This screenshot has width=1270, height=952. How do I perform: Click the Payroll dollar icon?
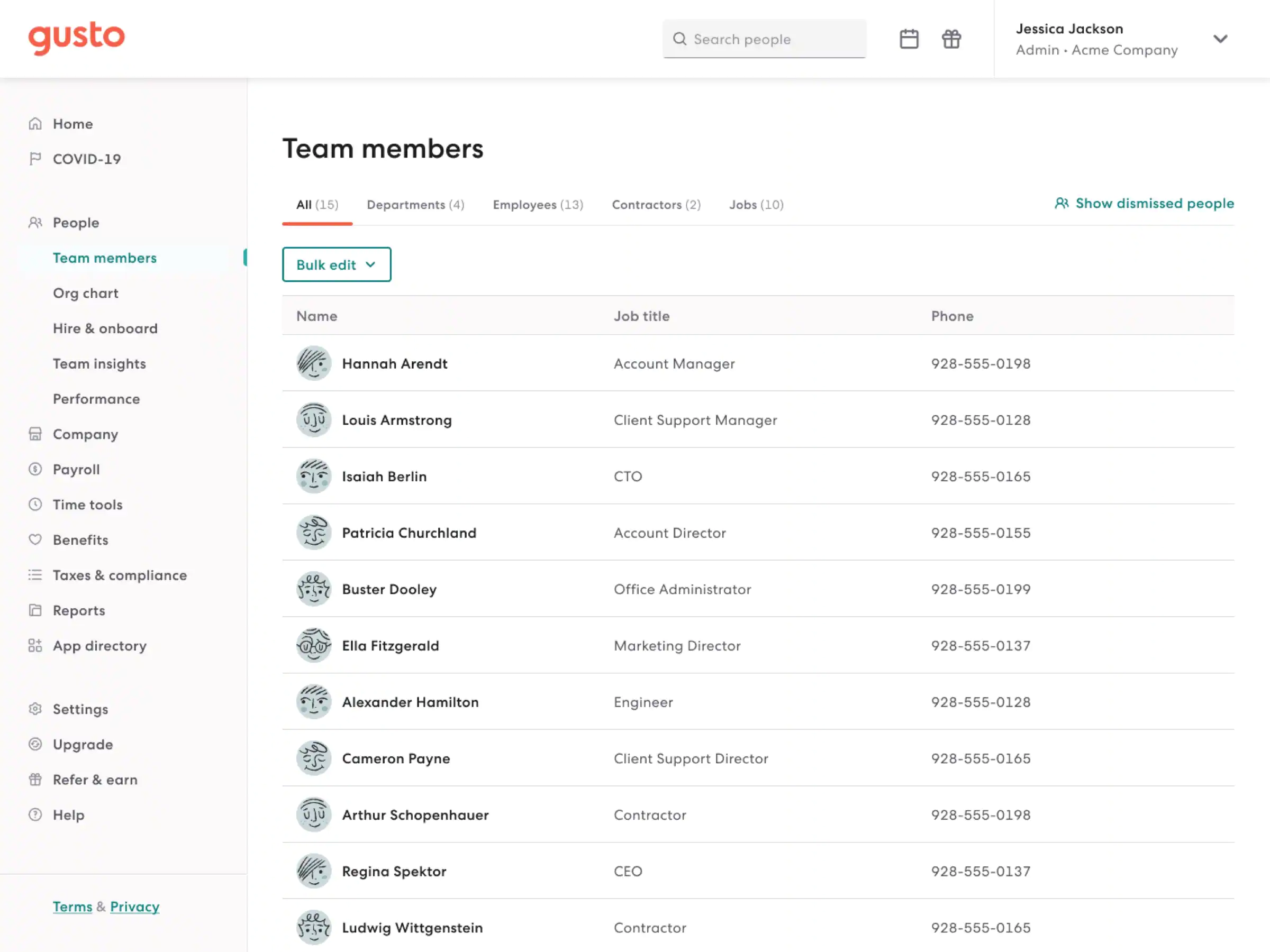(x=35, y=470)
